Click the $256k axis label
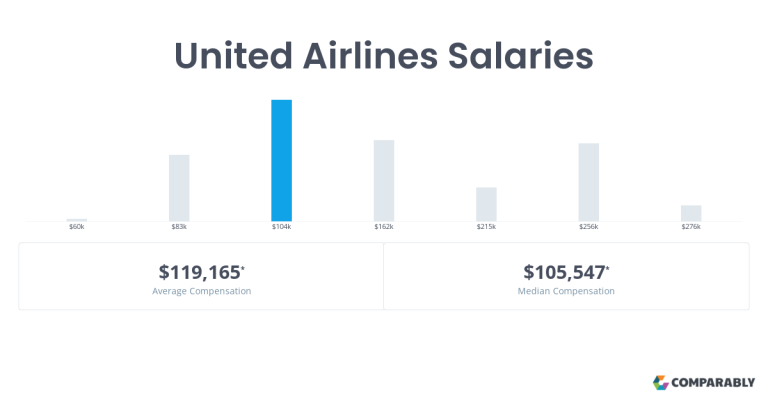 coord(589,227)
